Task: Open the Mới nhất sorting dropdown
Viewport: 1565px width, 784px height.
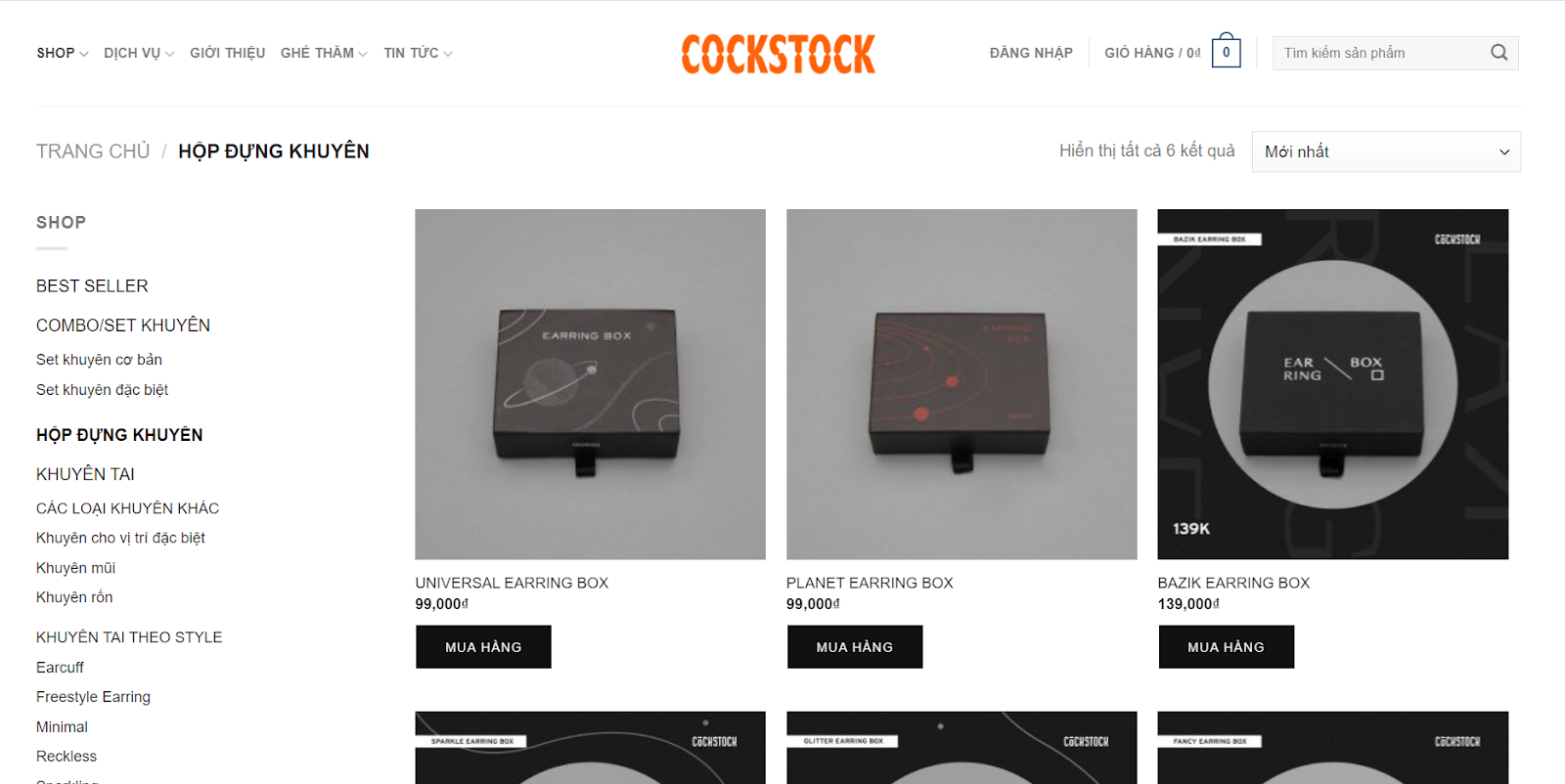Action: [x=1386, y=152]
